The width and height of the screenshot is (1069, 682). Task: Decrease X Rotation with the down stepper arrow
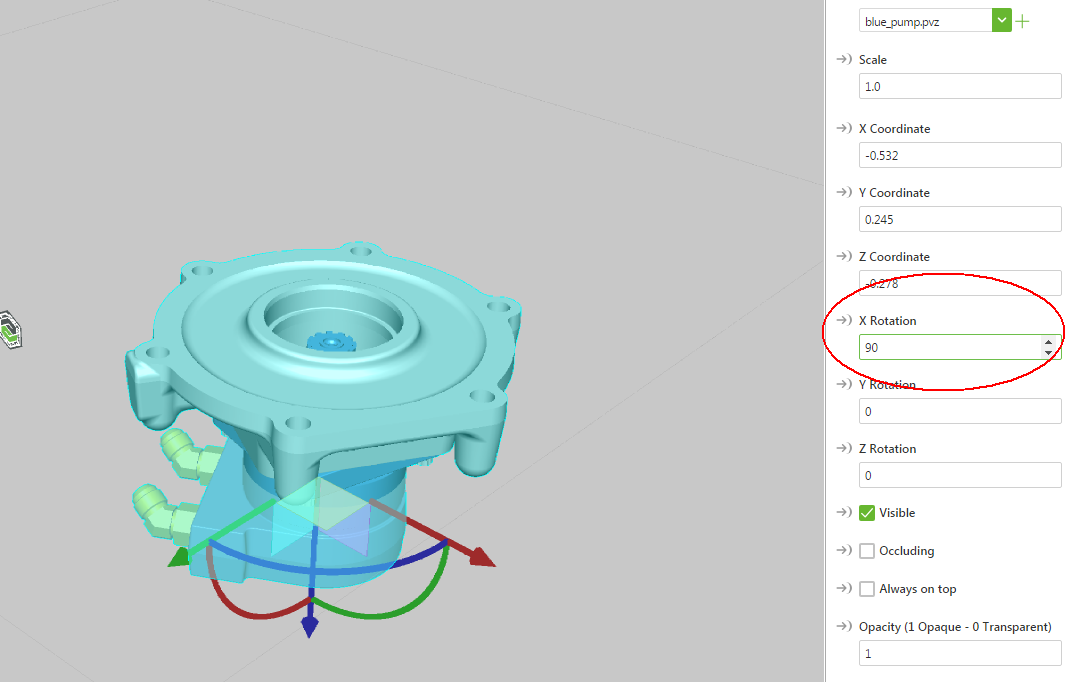tap(1049, 353)
